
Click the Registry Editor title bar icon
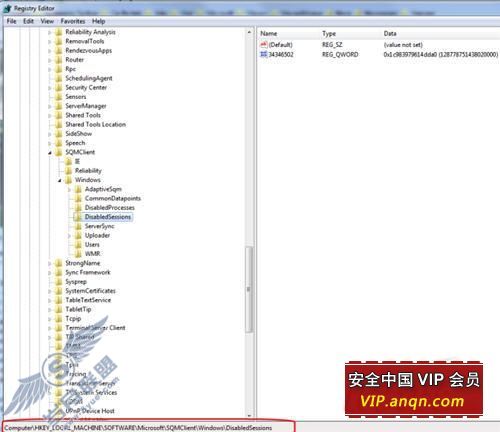[7, 8]
